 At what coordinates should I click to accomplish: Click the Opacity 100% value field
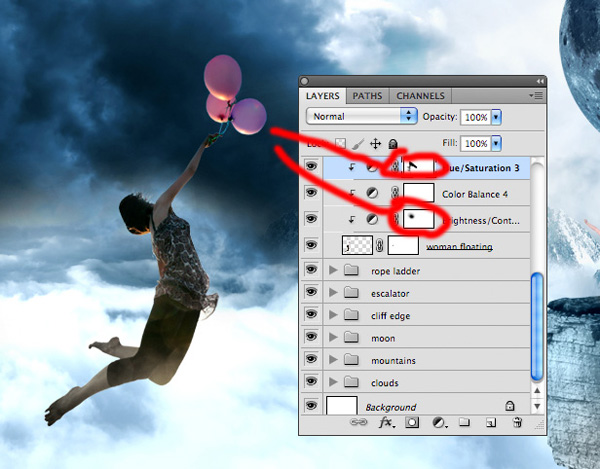476,117
